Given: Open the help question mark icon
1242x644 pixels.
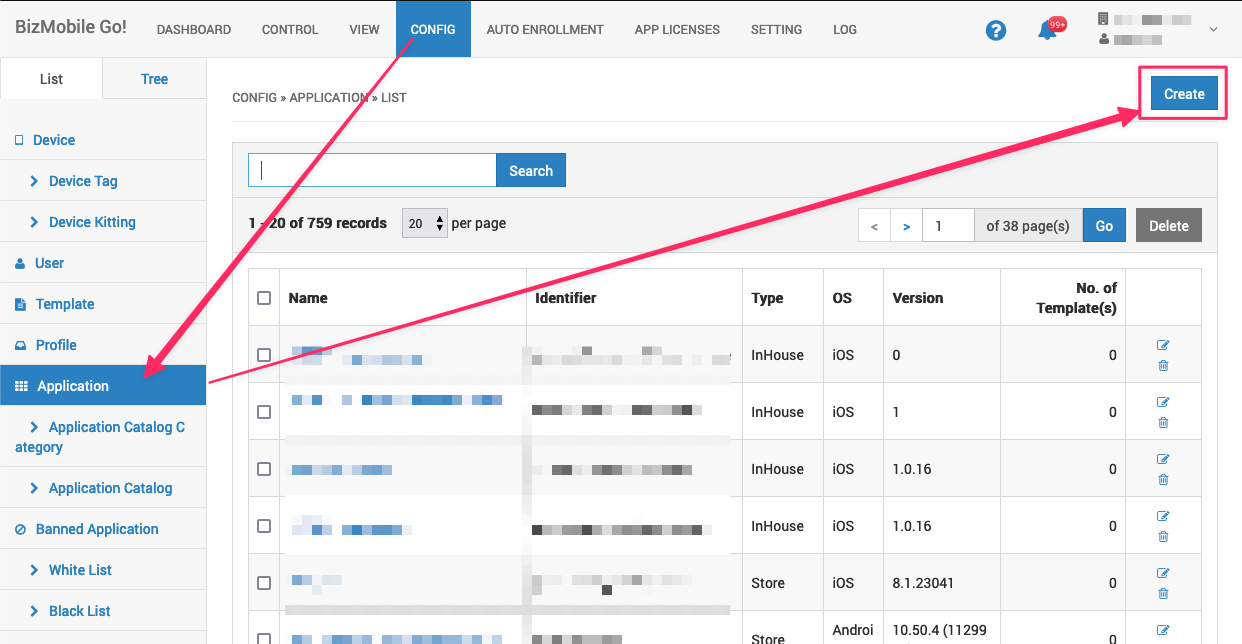Looking at the screenshot, I should click(x=995, y=30).
